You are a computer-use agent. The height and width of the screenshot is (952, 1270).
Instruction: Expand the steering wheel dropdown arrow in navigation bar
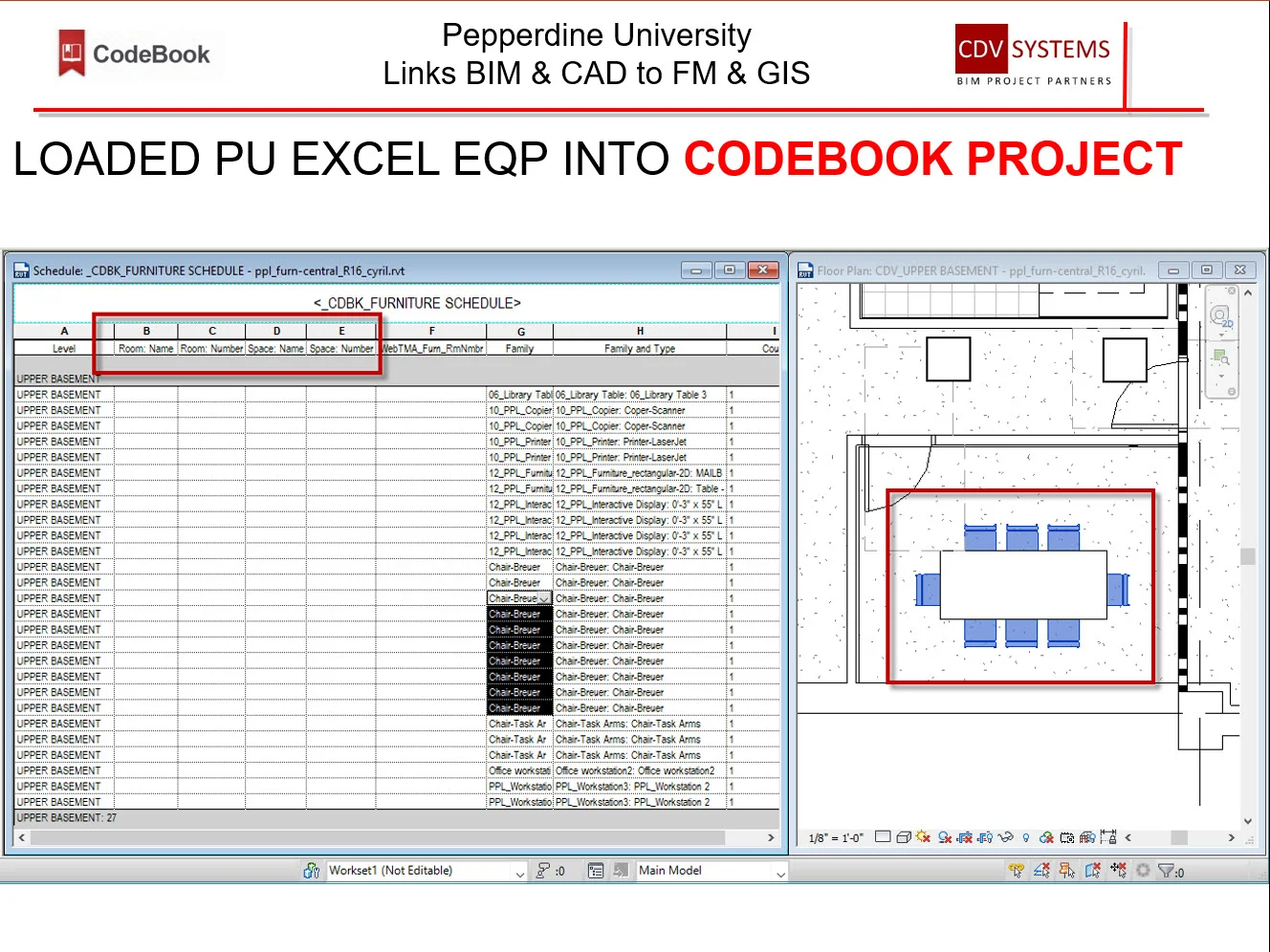(x=1222, y=335)
